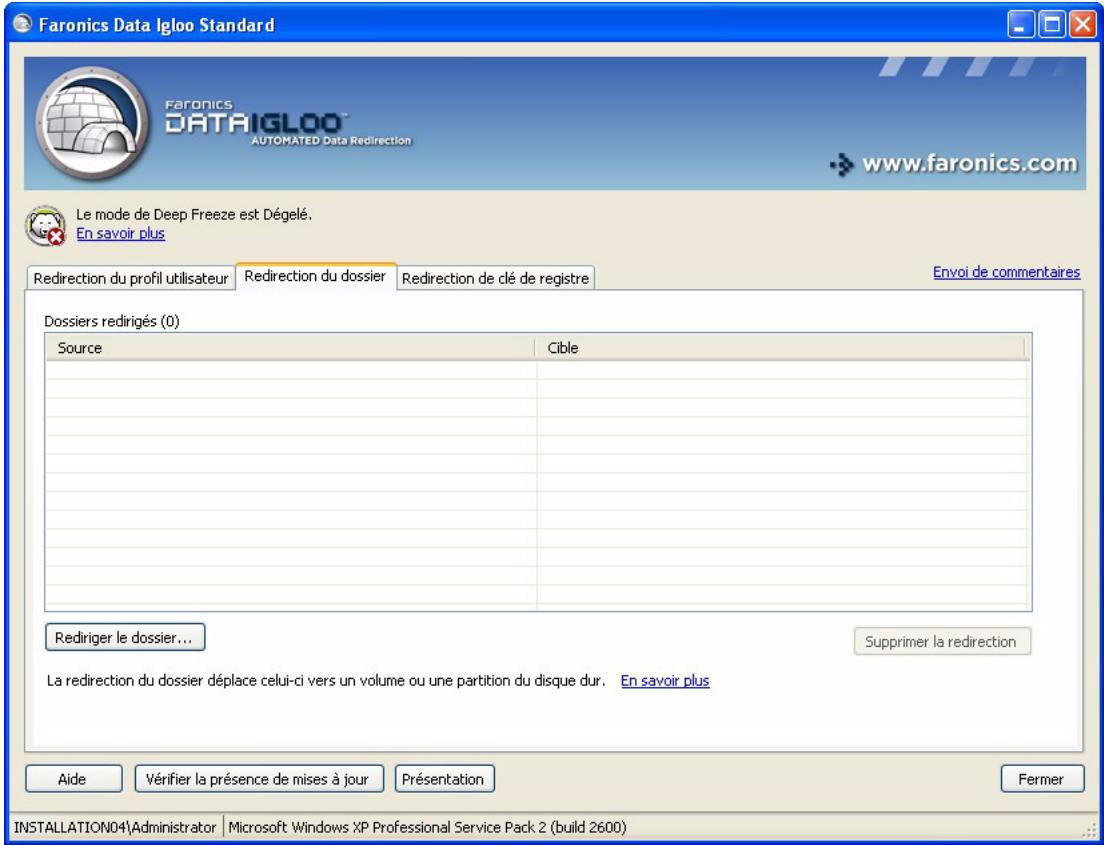This screenshot has height=845, width=1104.
Task: Click 'Le mode de Deep Freeze est Dégelé' text
Action: point(194,215)
